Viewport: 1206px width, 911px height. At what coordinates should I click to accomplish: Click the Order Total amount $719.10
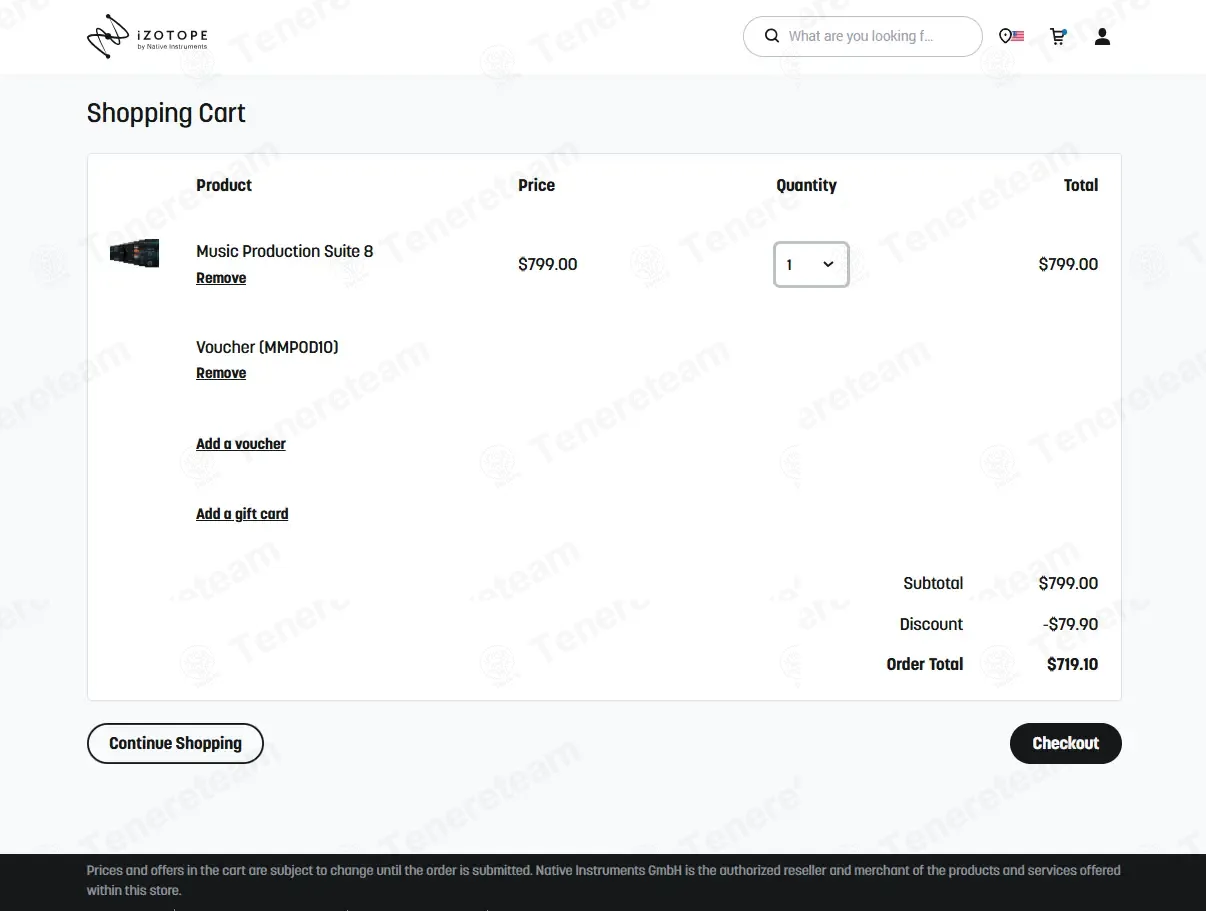[x=1072, y=664]
